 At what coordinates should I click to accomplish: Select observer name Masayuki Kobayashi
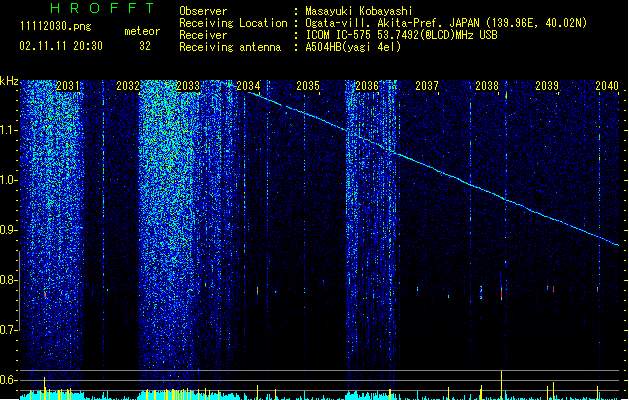tap(359, 11)
